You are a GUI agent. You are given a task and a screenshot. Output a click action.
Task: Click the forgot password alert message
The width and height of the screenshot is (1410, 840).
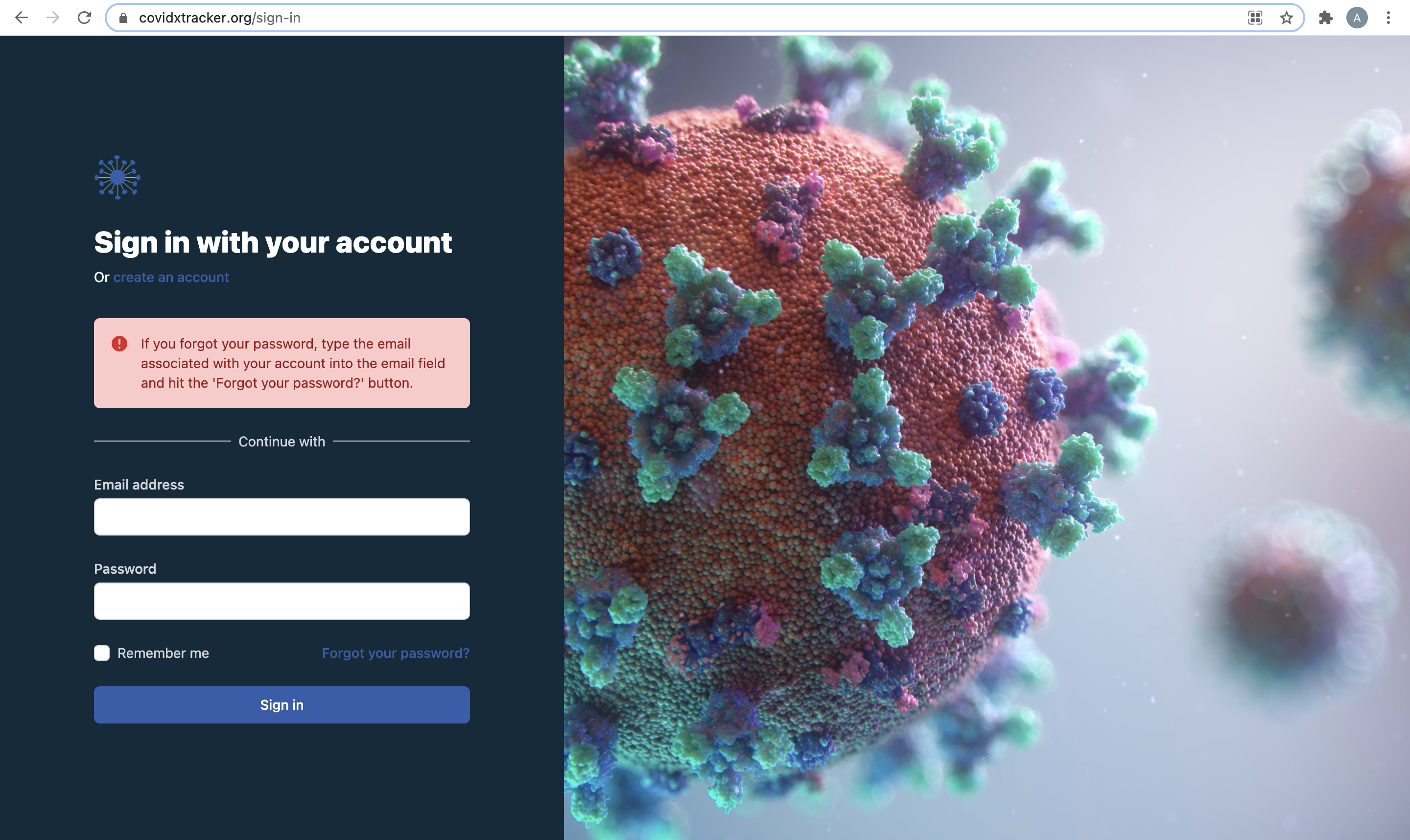pos(293,363)
